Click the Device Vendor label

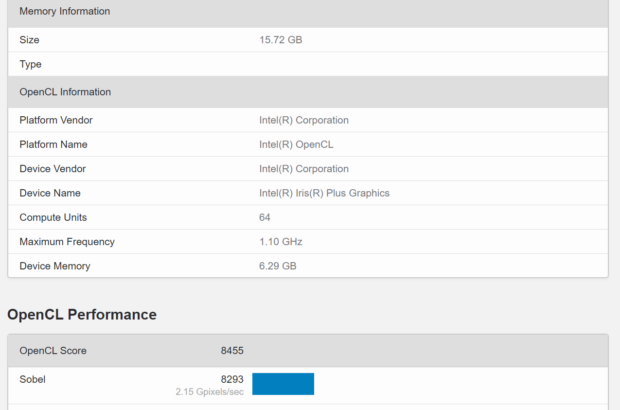pyautogui.click(x=55, y=169)
